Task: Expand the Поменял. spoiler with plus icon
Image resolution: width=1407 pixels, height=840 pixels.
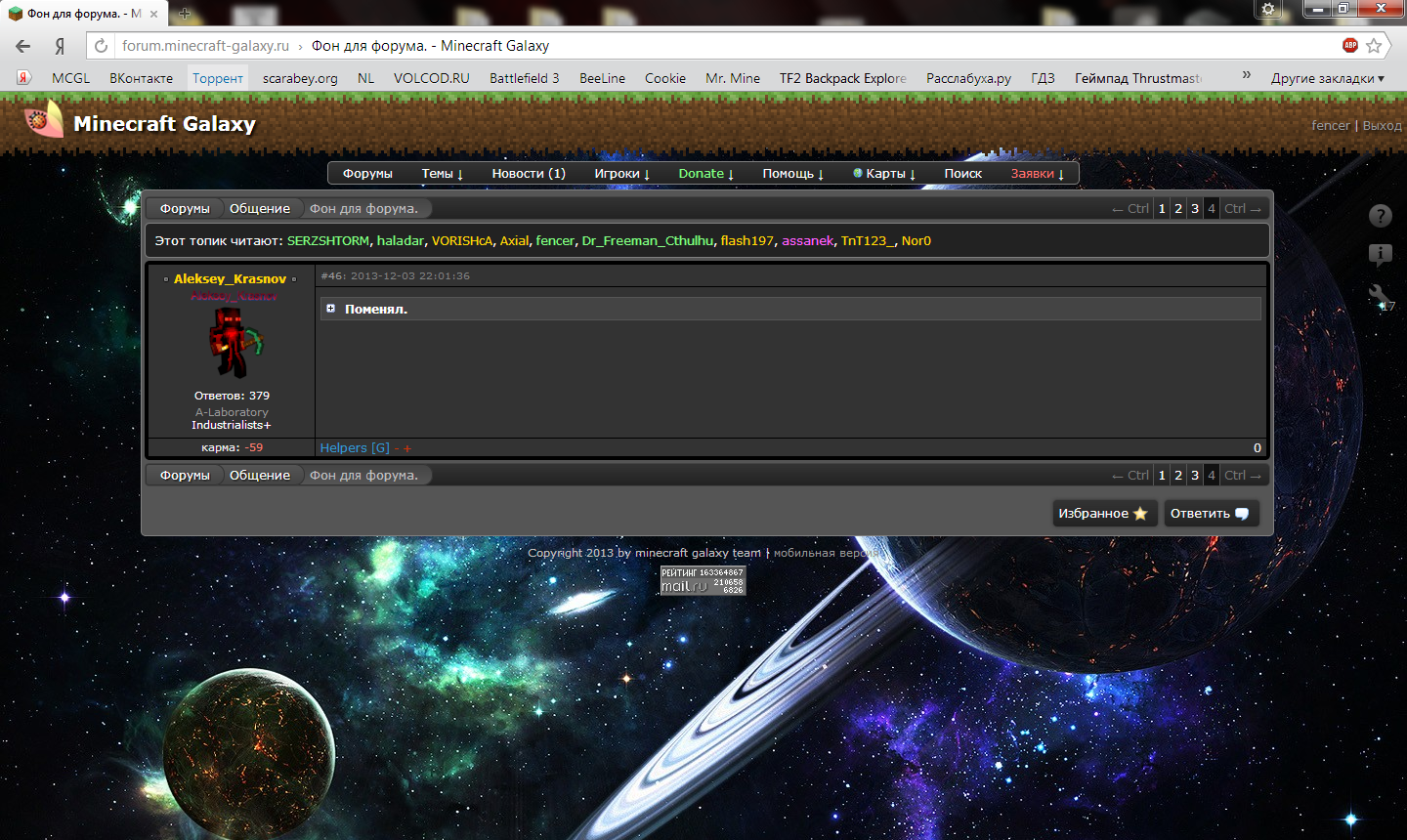Action: click(330, 309)
